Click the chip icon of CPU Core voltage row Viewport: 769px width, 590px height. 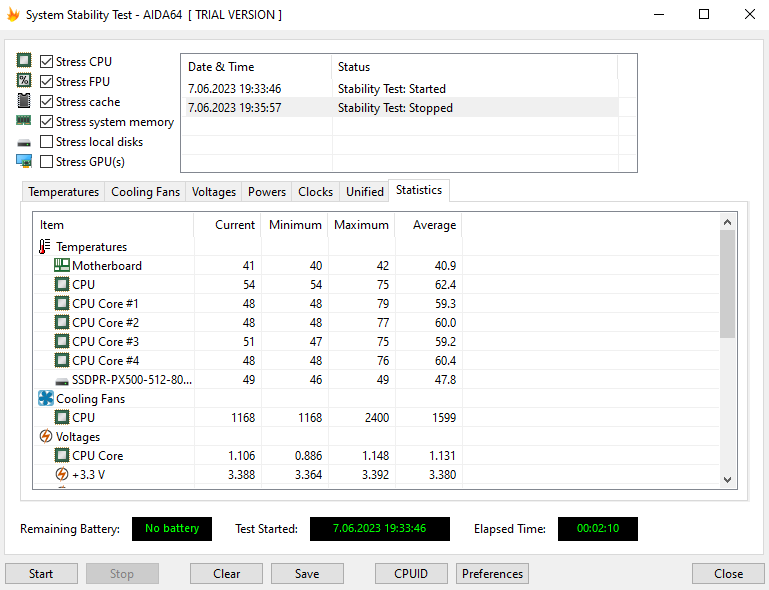61,456
